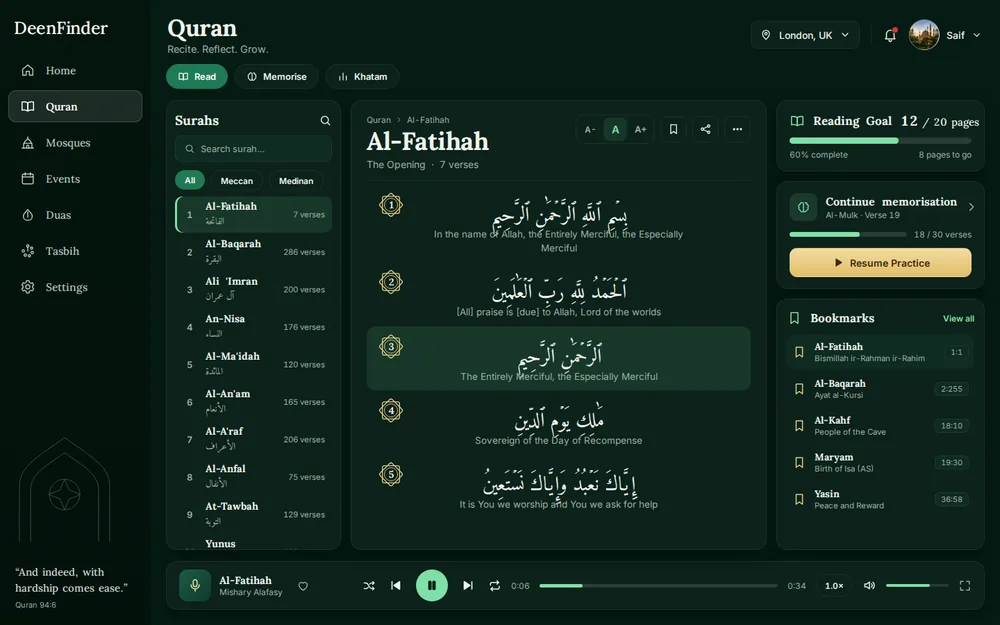Select Al-A'raf 206 verses row
Viewport: 1000px width, 625px height.
(253, 439)
